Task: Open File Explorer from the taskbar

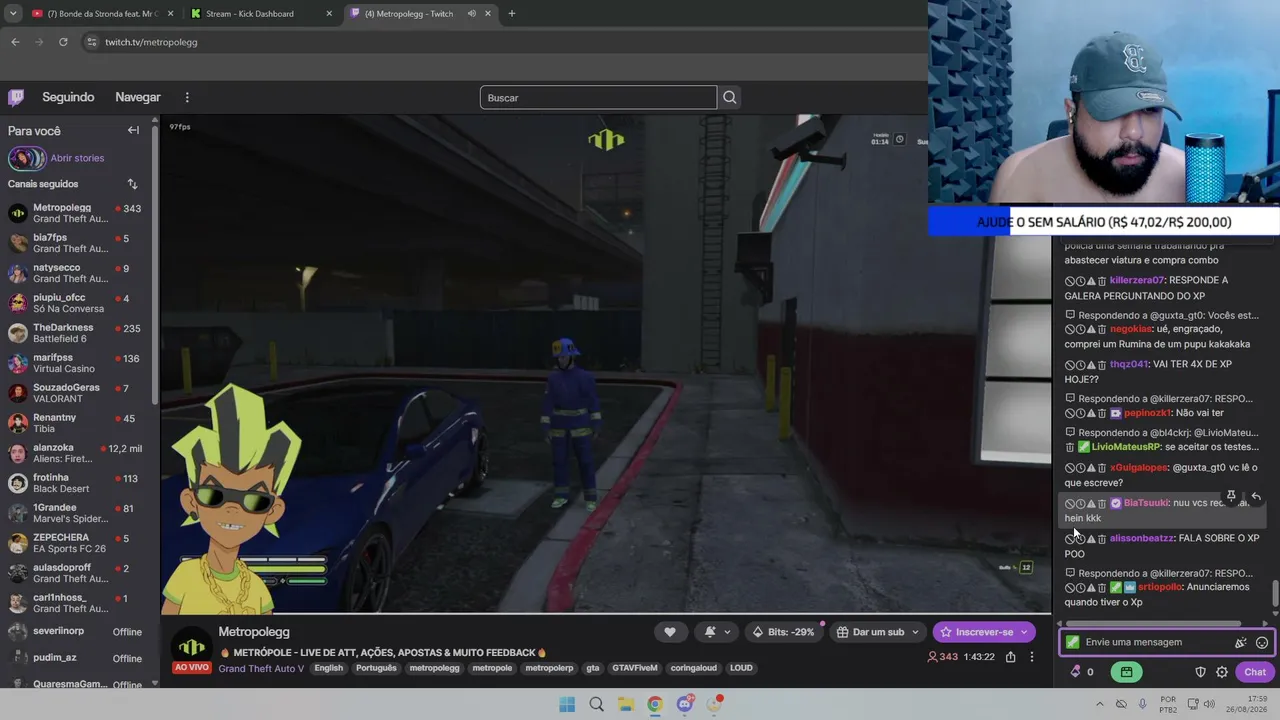Action: [625, 704]
